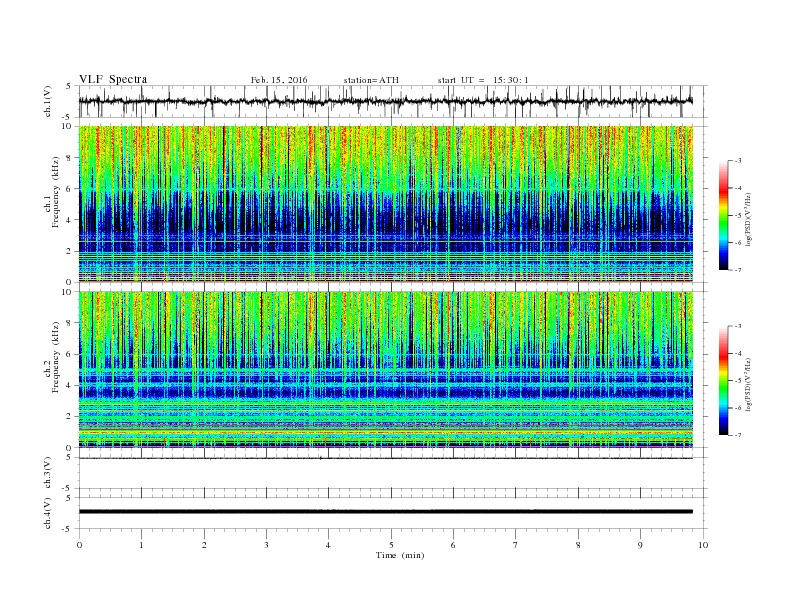The width and height of the screenshot is (792, 612).
Task: Click the "3" tick label on the time axis
Action: pyautogui.click(x=266, y=545)
